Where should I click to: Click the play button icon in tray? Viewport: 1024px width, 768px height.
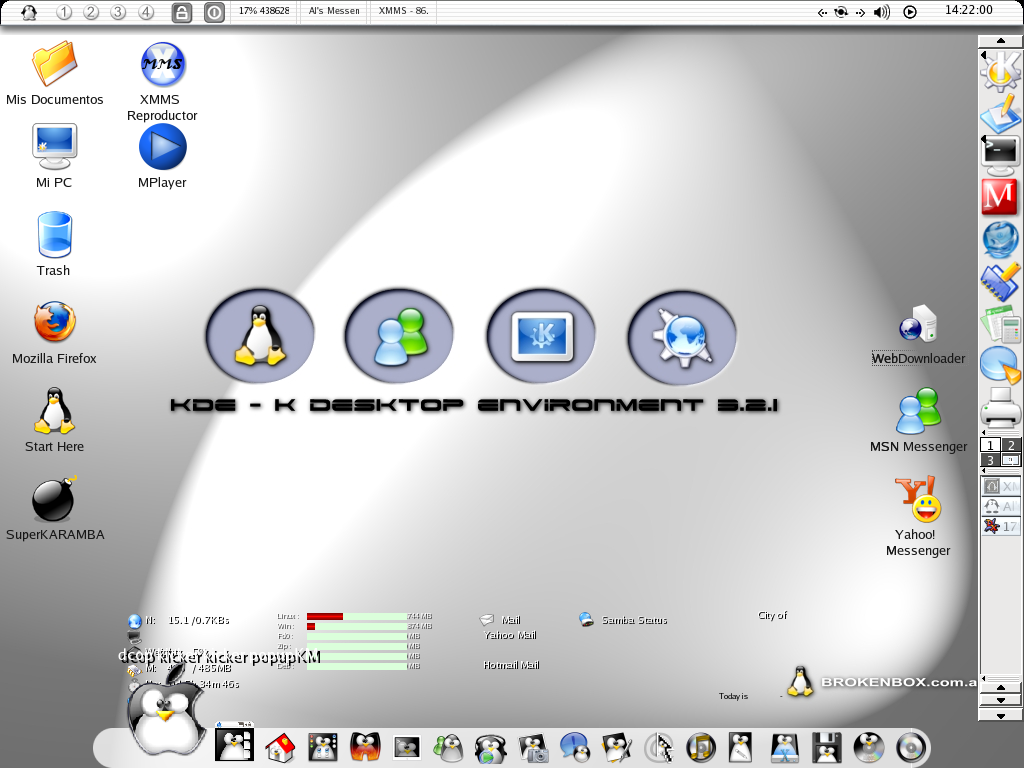[x=910, y=12]
